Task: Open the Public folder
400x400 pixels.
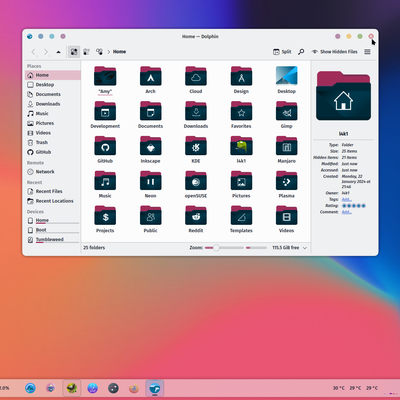Action: [150, 219]
